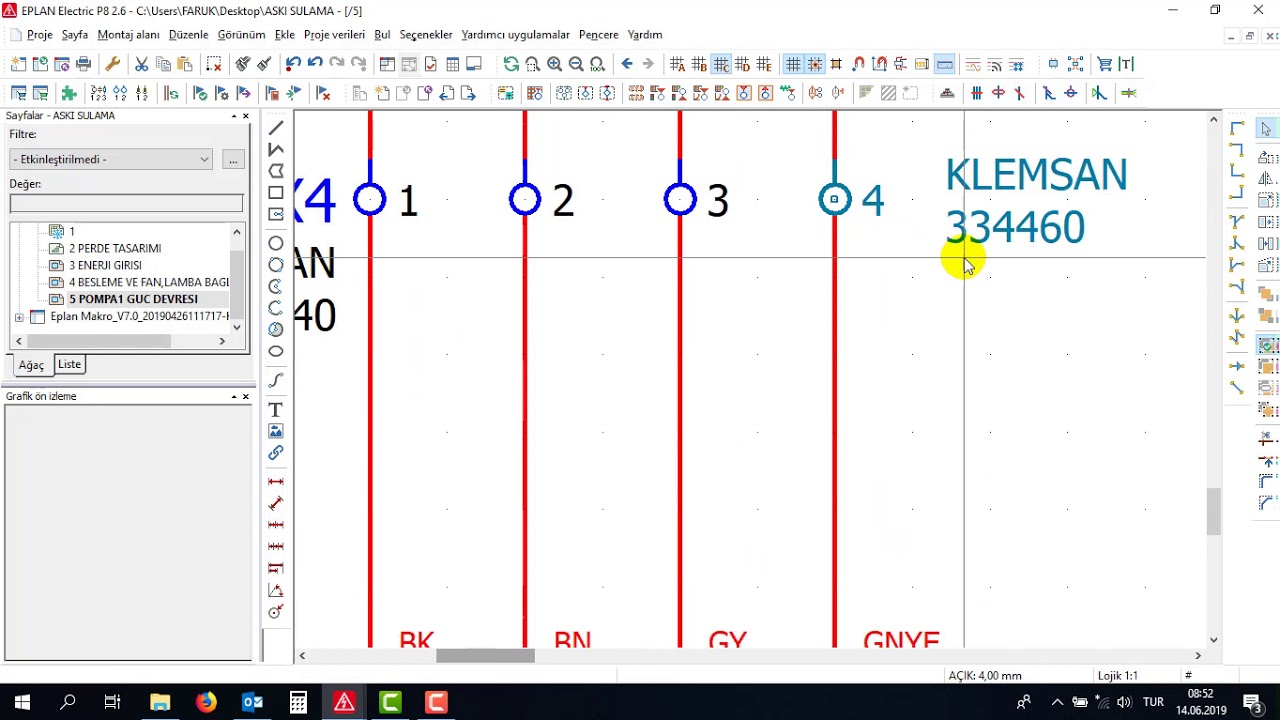The image size is (1280, 720).
Task: Open the Sayfa menu
Action: pyautogui.click(x=75, y=35)
